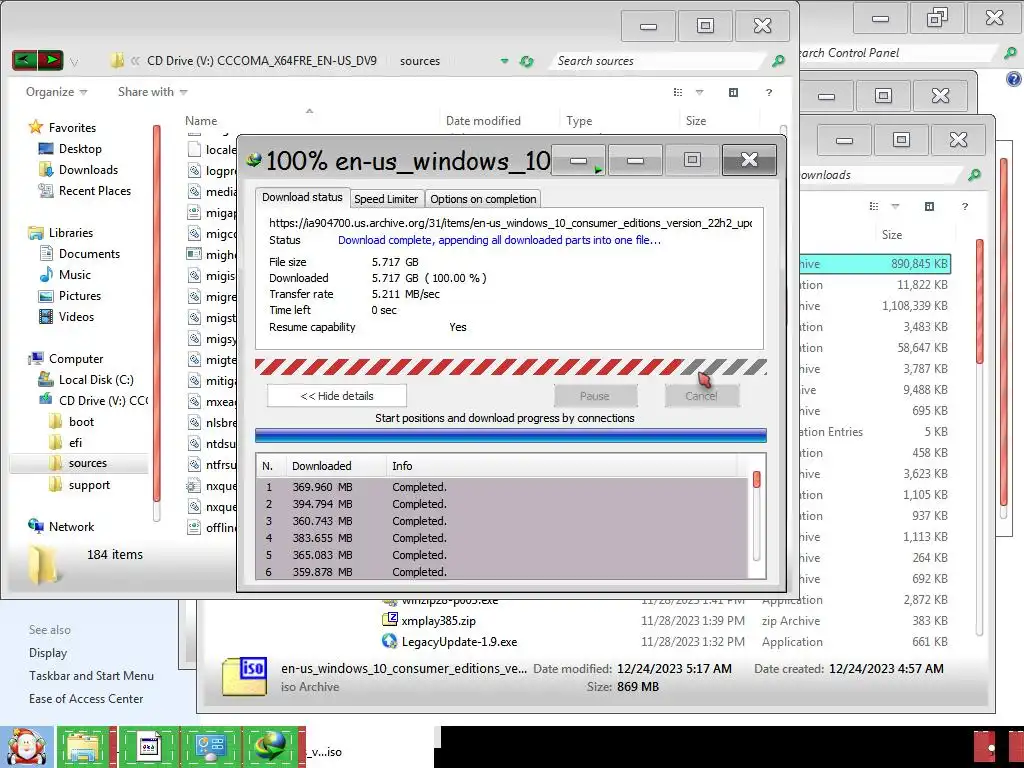
Task: Open Ease of Access Center link
Action: (86, 699)
